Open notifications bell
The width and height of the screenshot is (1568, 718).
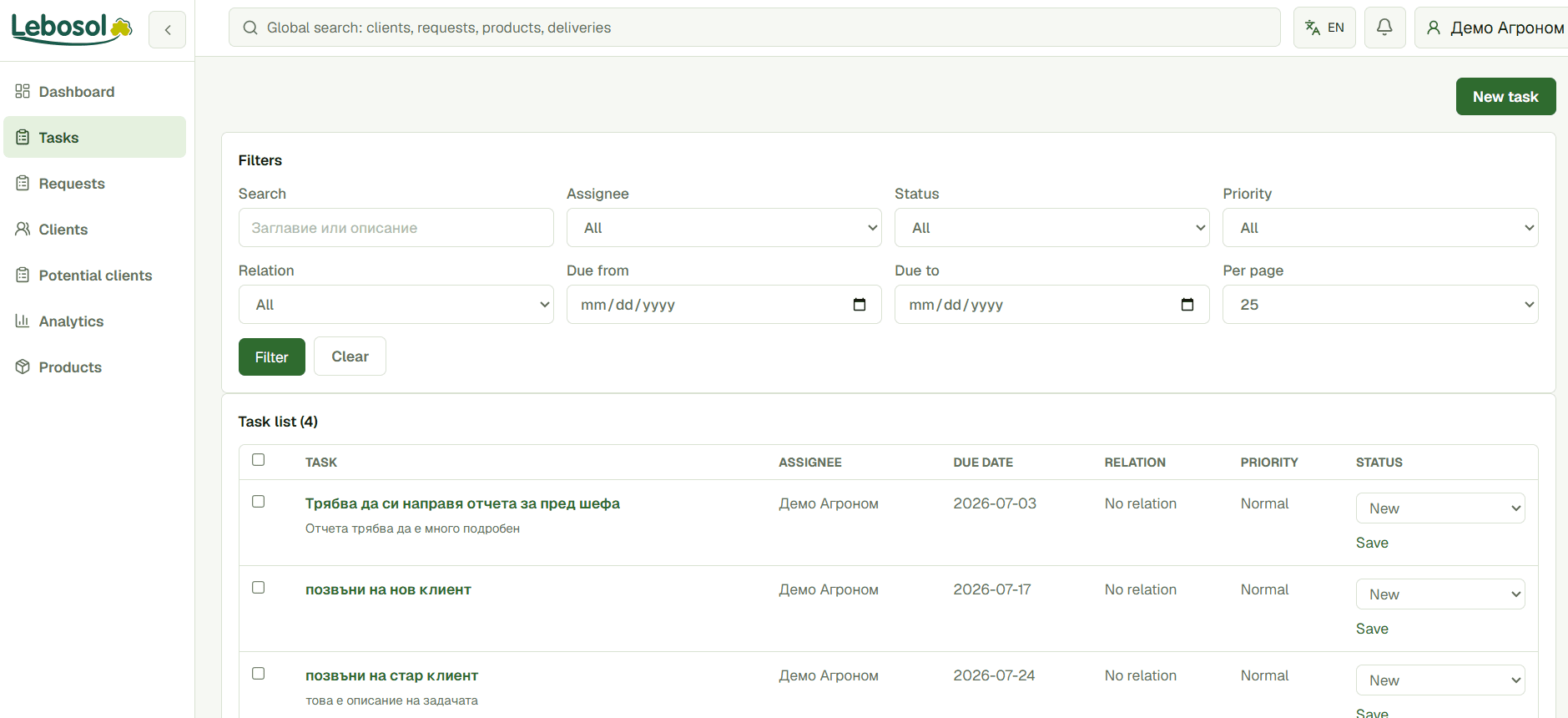(1384, 28)
